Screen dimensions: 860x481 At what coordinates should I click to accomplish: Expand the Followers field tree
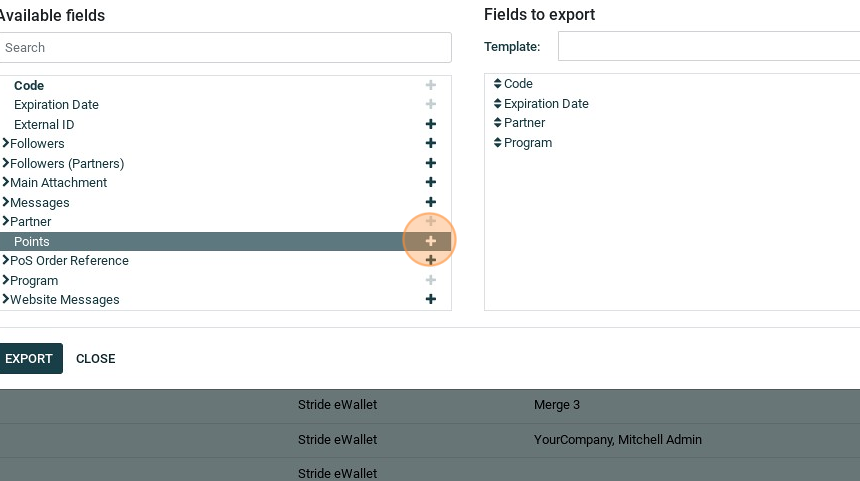coord(6,144)
